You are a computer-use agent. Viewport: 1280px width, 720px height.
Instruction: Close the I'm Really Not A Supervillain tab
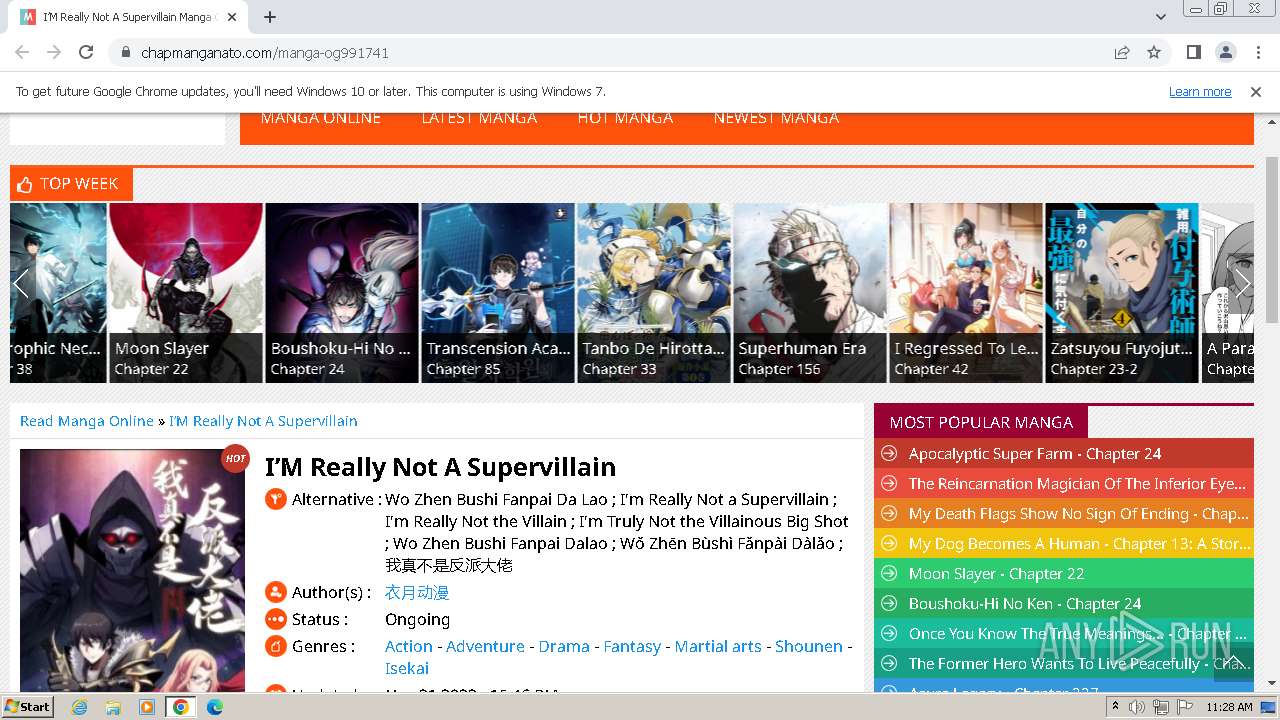point(232,17)
